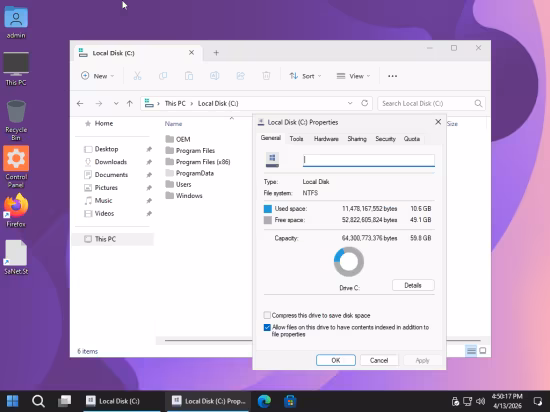Open the Sharing tab
Screen dimensions: 550x412
pyautogui.click(x=357, y=139)
